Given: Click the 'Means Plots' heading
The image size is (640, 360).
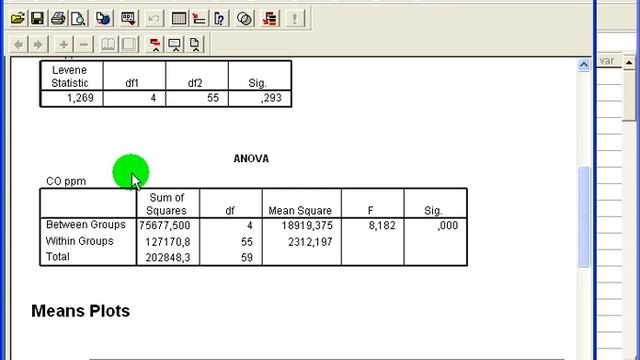Looking at the screenshot, I should 80,311.
